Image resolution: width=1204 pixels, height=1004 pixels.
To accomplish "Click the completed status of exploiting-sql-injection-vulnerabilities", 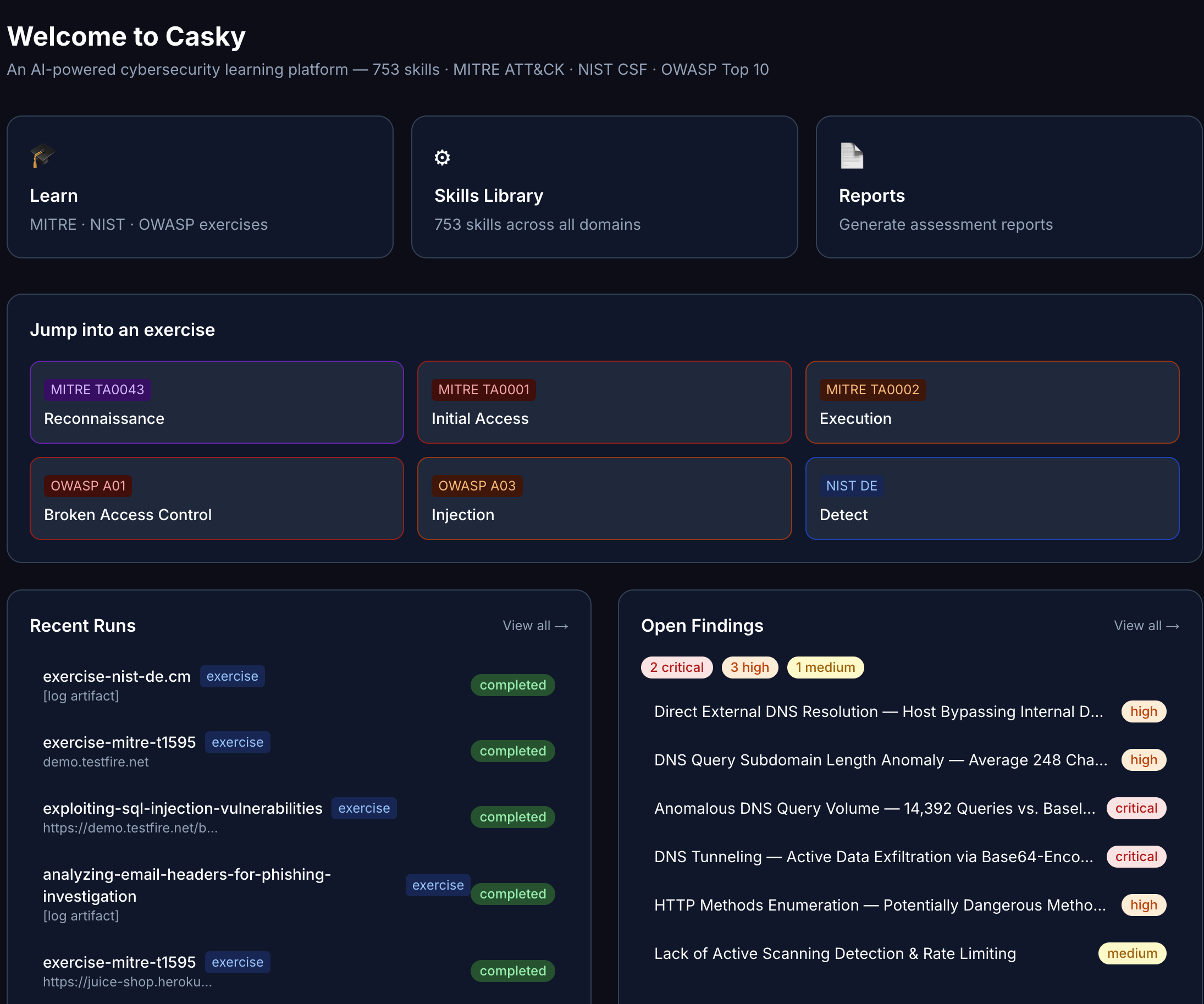I will tap(512, 817).
